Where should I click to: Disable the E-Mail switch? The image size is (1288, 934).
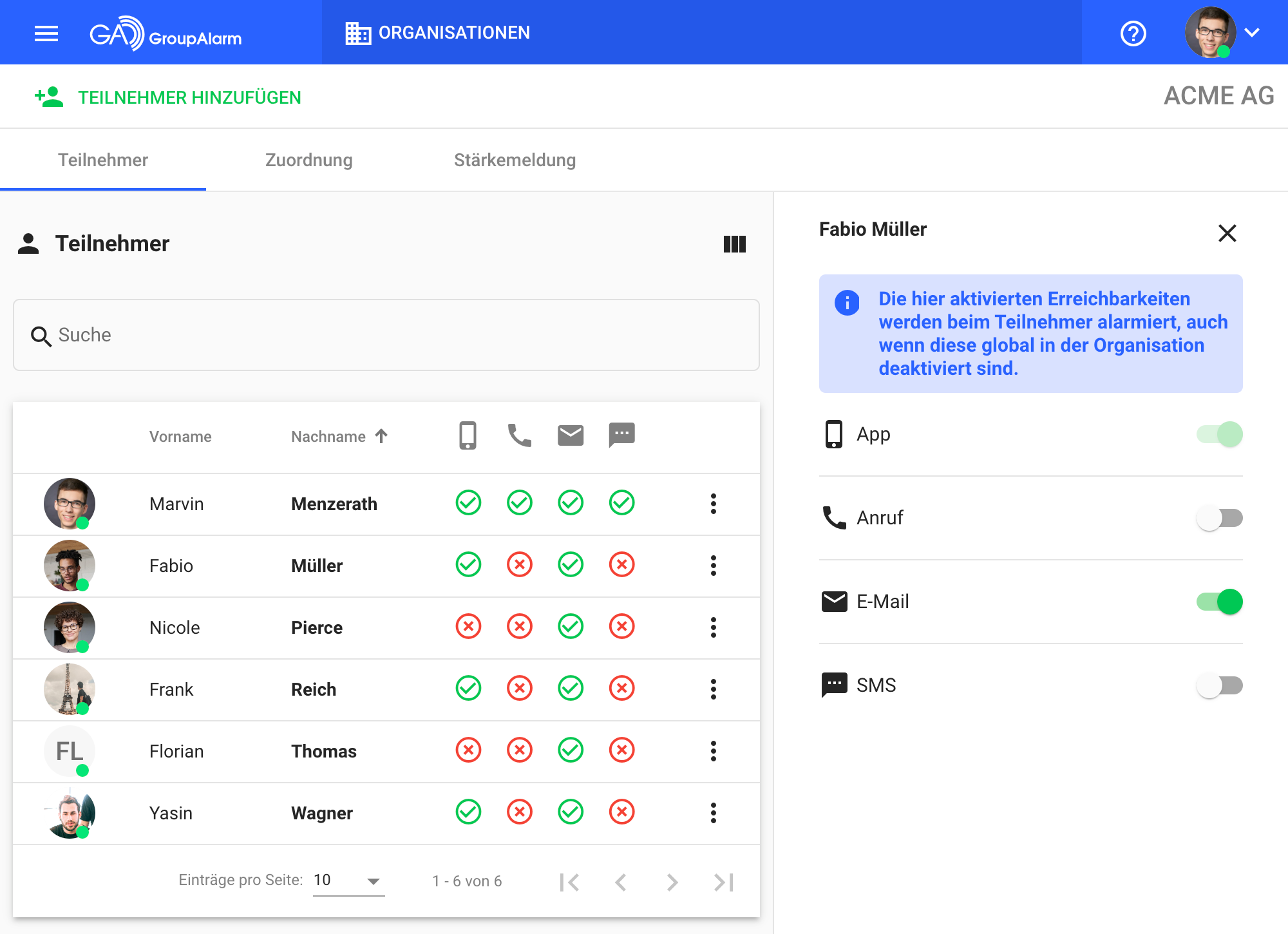[x=1219, y=602]
